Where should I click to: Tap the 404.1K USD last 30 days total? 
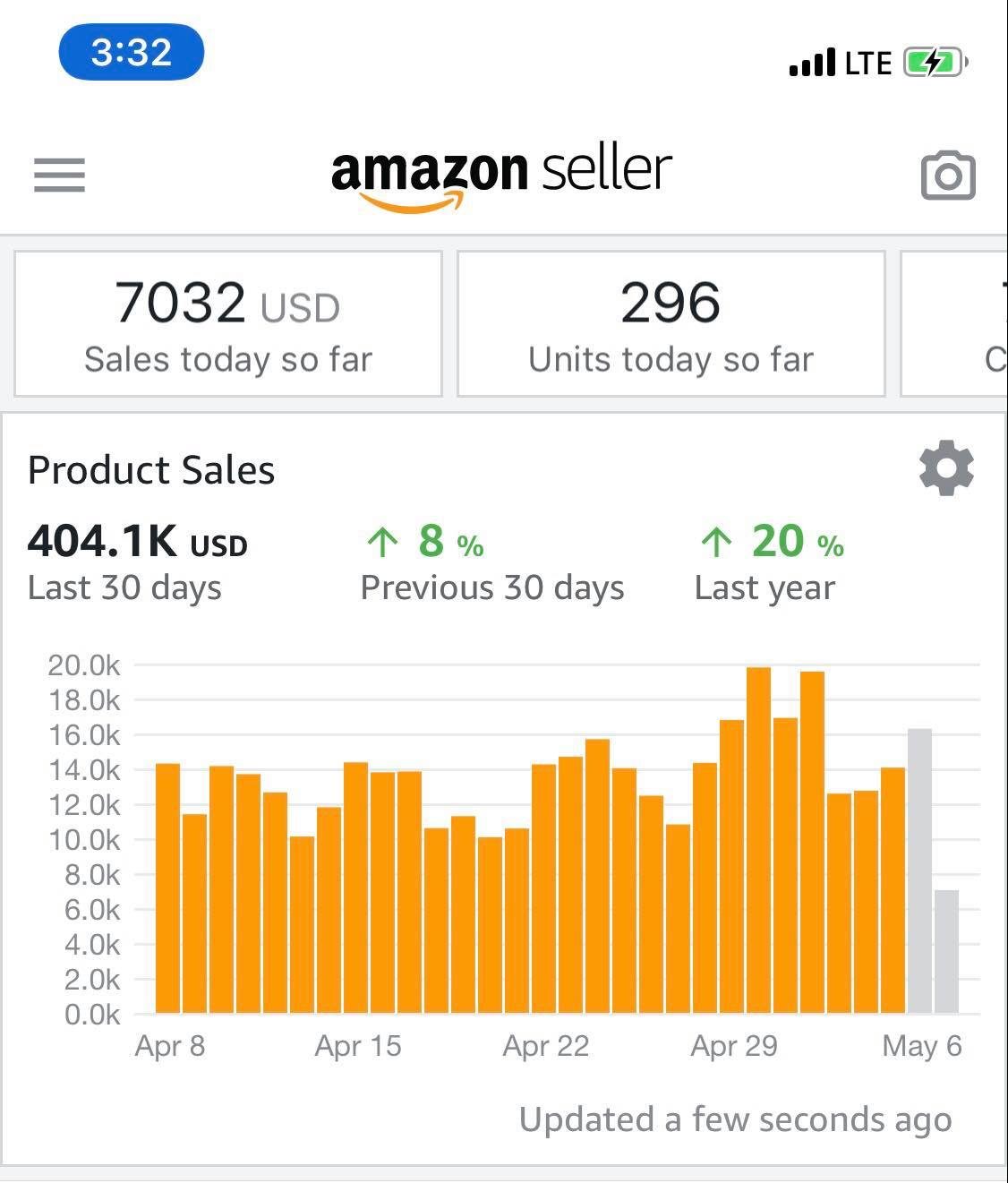point(137,542)
